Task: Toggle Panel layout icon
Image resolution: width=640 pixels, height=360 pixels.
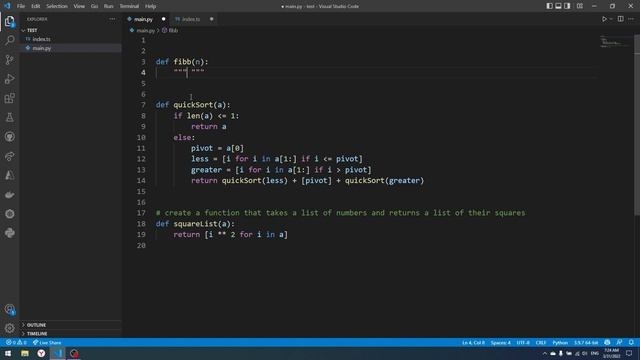Action: [x=558, y=6]
